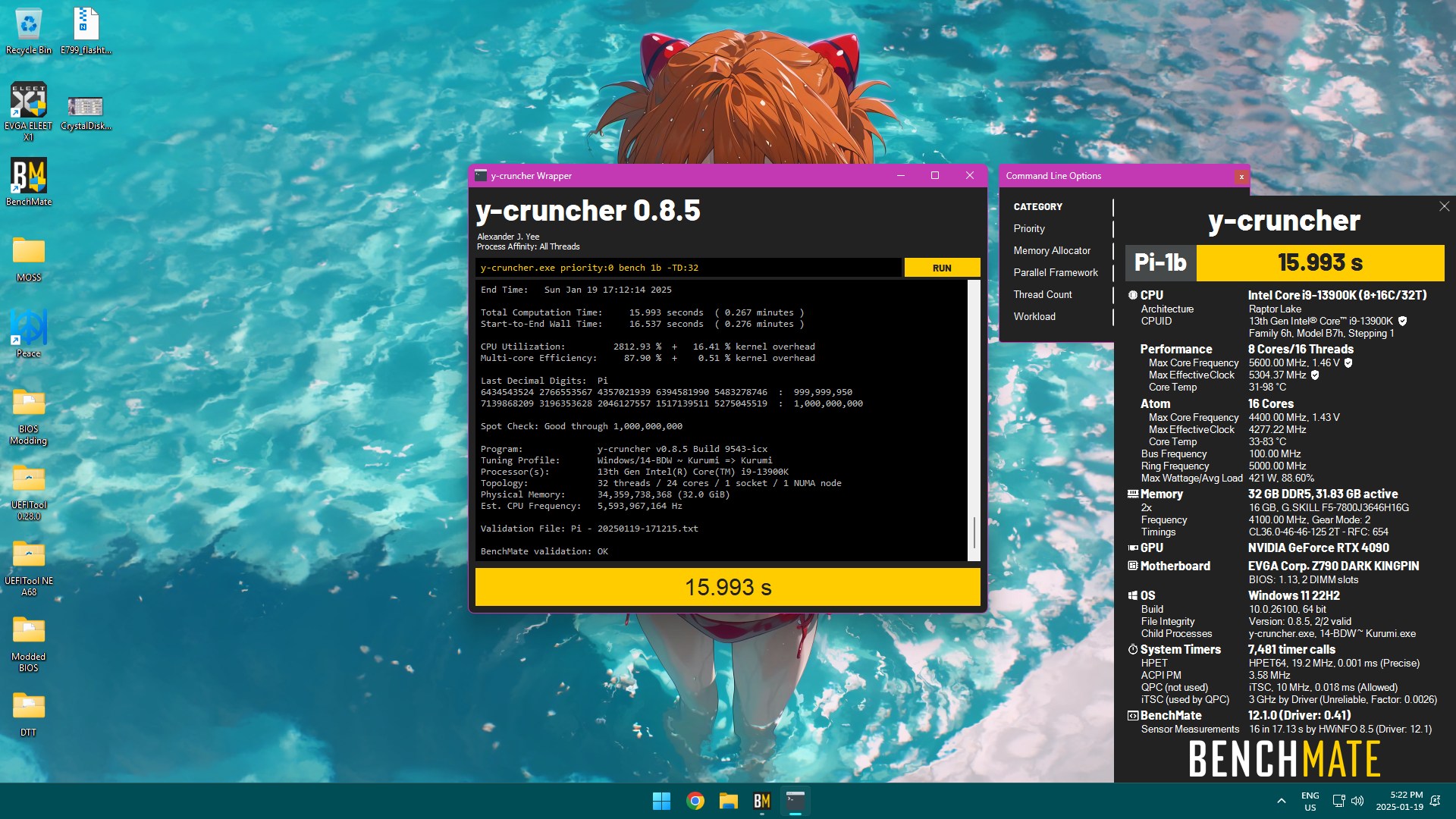Open the network tray icon
This screenshot has height=819, width=1456.
[x=1338, y=801]
